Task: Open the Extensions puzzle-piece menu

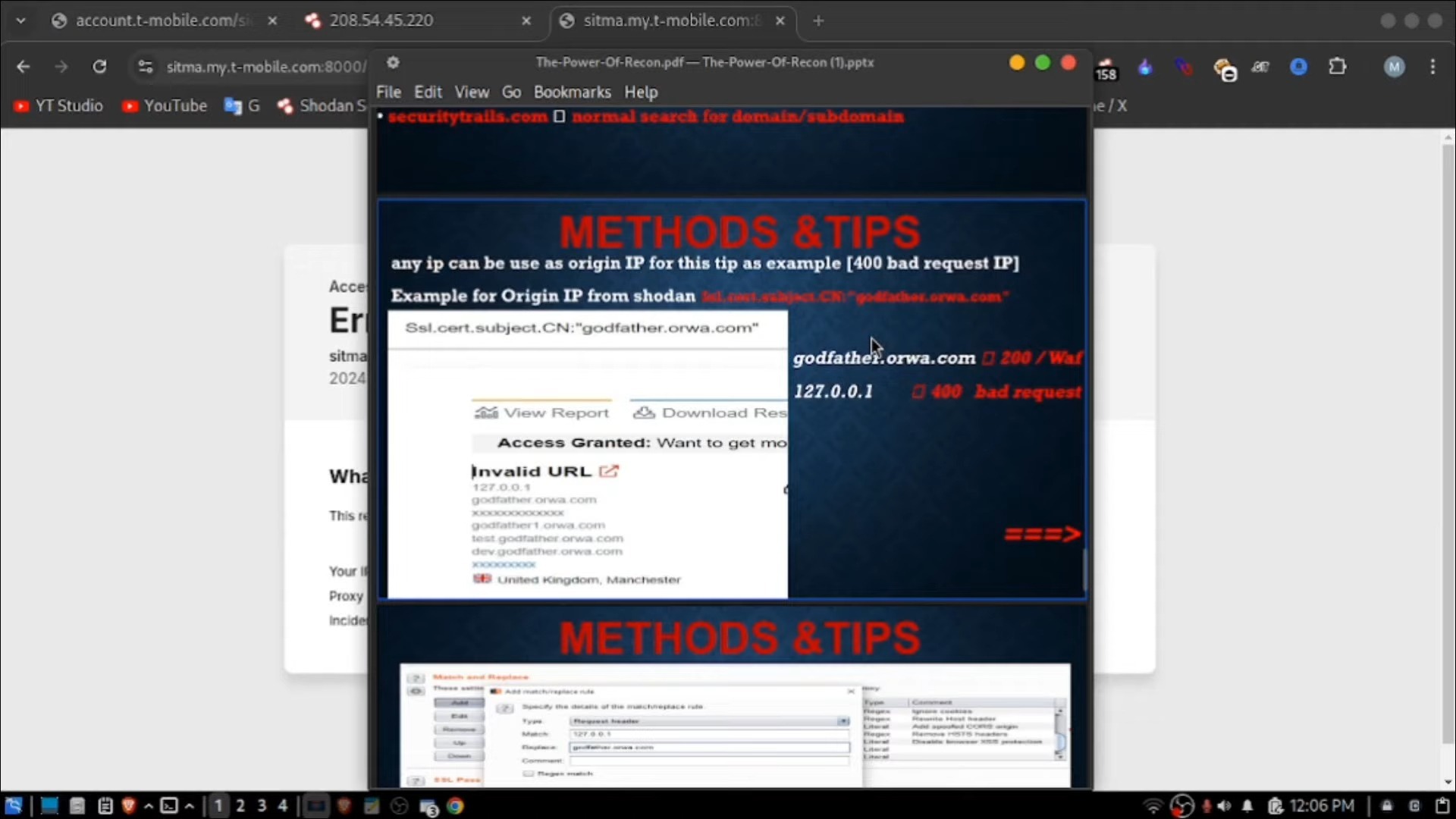Action: (x=1338, y=67)
